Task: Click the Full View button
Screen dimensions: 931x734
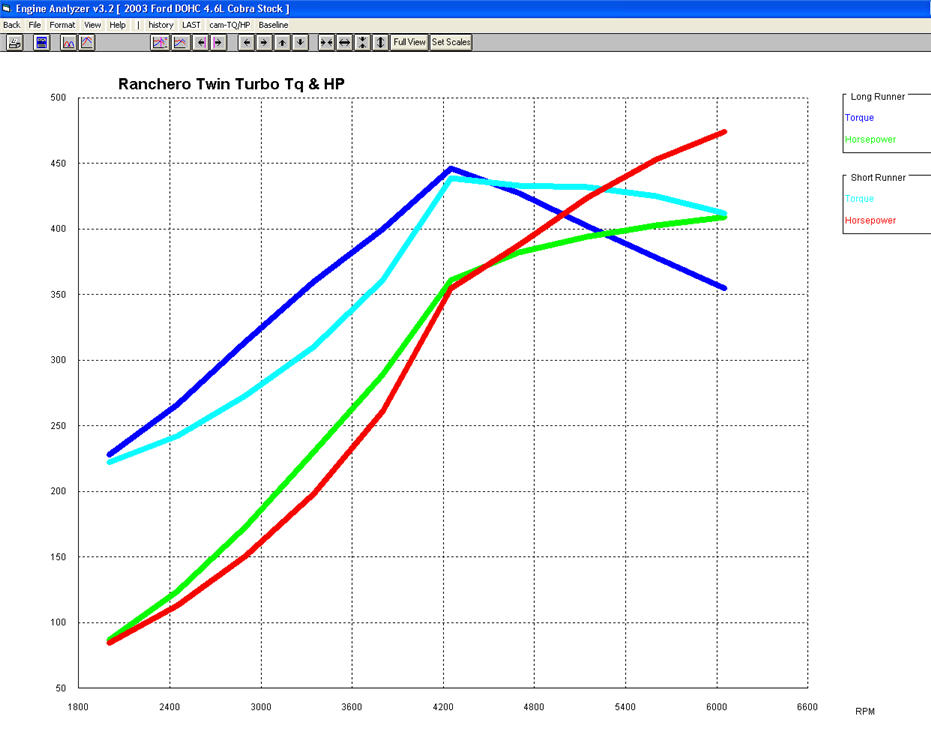Action: pyautogui.click(x=410, y=42)
